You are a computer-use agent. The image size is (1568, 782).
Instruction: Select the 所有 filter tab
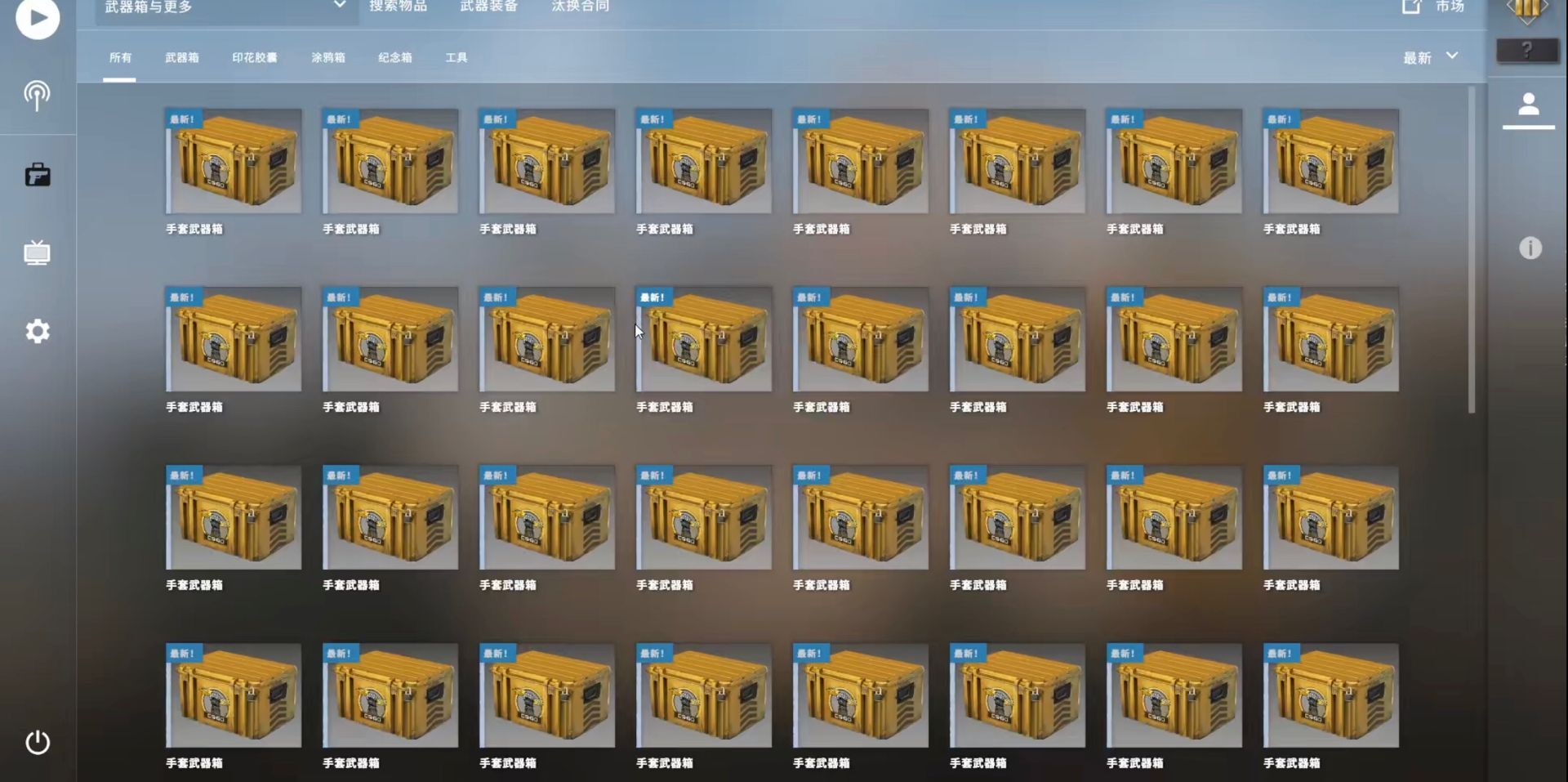click(120, 57)
